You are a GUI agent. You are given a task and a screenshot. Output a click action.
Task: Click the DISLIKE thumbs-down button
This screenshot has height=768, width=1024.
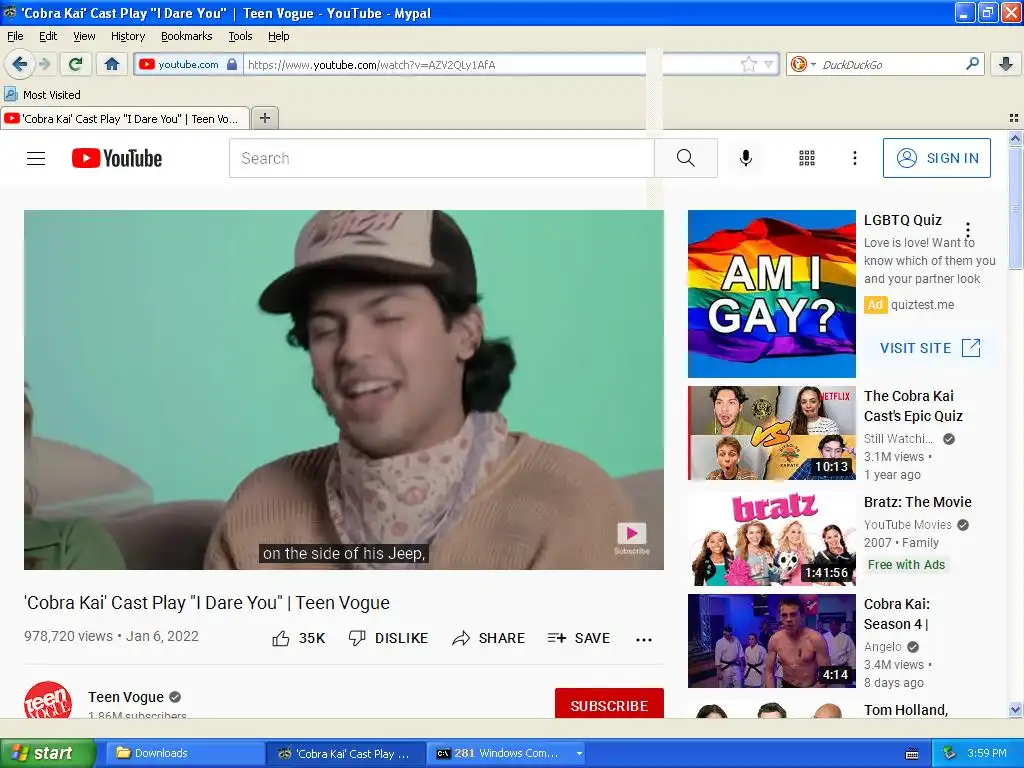pyautogui.click(x=388, y=638)
